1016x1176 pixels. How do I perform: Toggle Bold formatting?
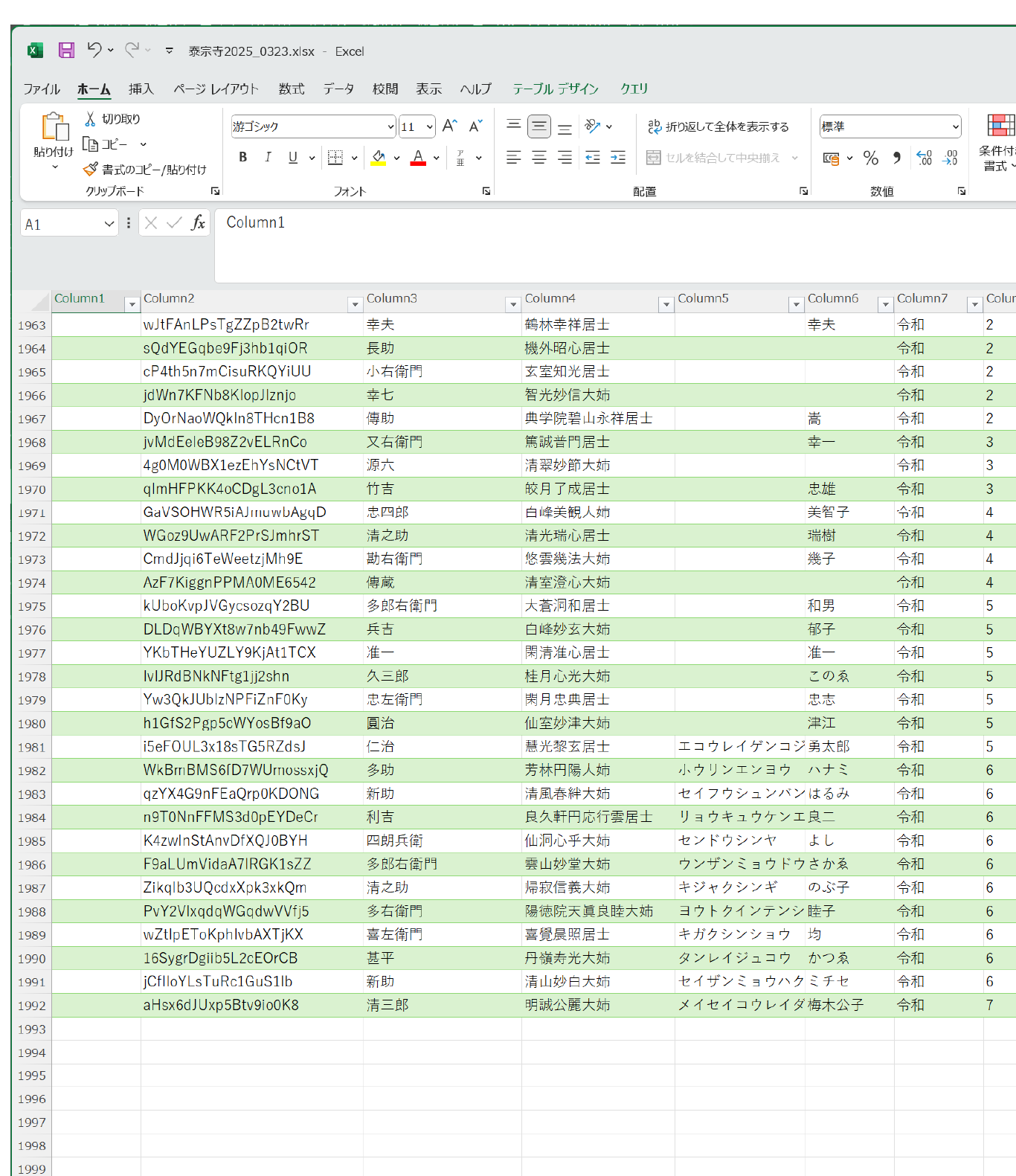pos(242,158)
